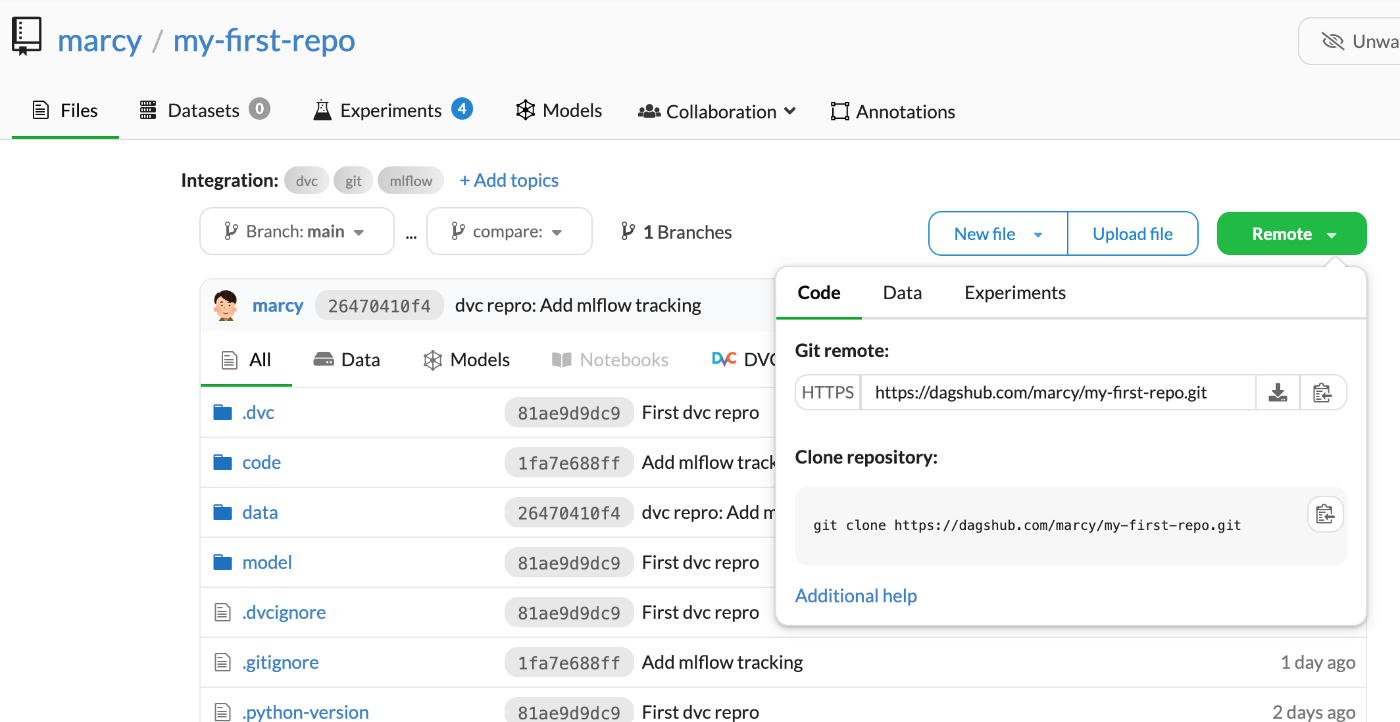Click '1 day ago' on .gitignore row
This screenshot has height=722, width=1400.
pos(1318,662)
